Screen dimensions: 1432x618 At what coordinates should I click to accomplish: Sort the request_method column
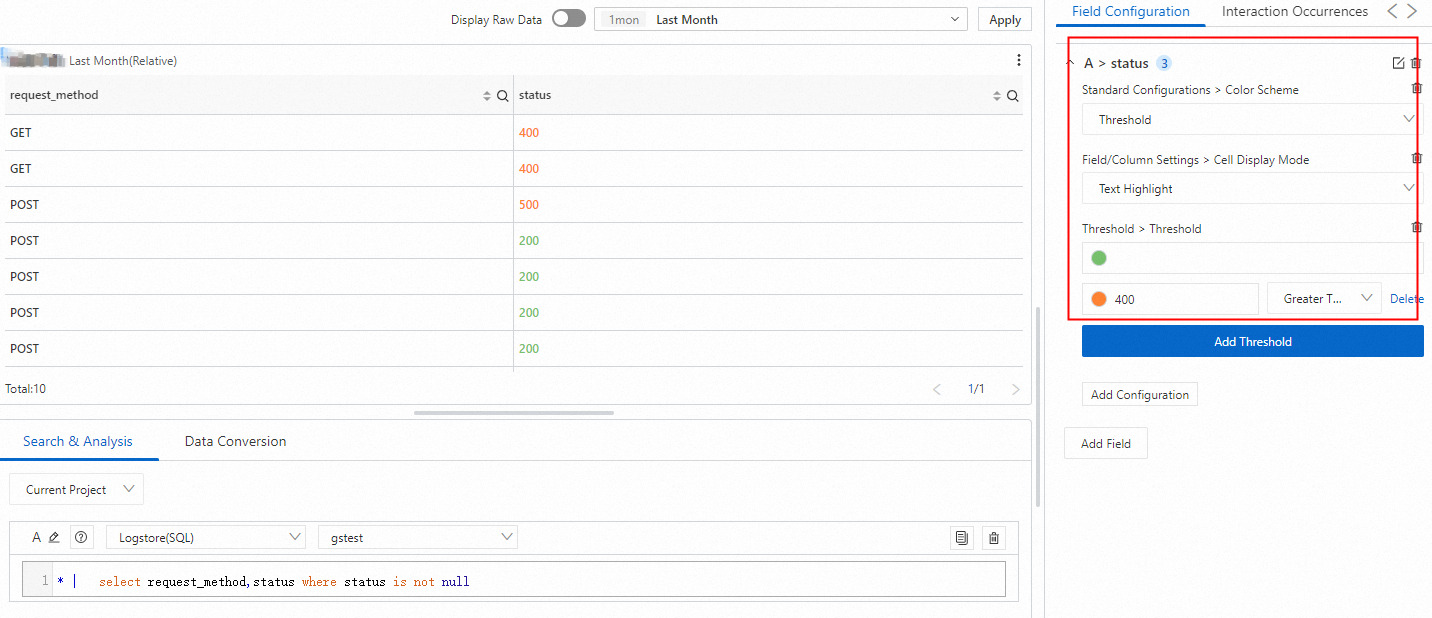point(487,96)
